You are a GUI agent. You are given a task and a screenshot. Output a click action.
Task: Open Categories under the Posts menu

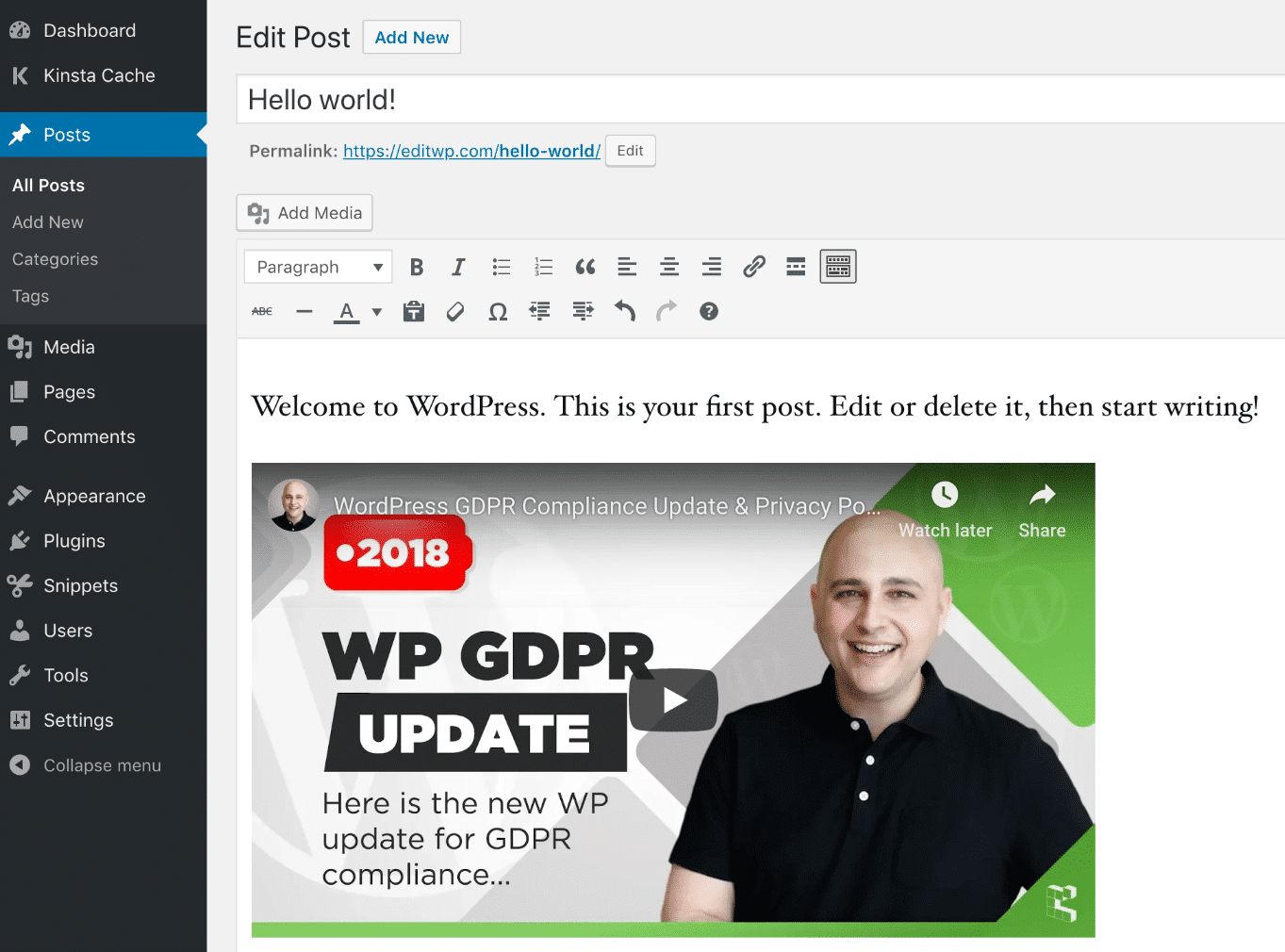pos(55,258)
